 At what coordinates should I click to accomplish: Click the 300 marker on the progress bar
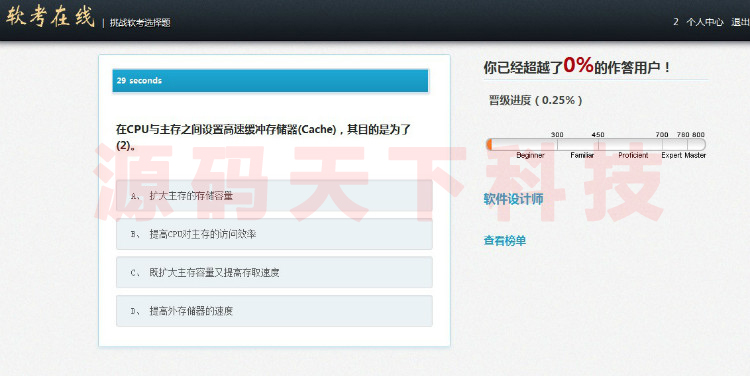[557, 134]
